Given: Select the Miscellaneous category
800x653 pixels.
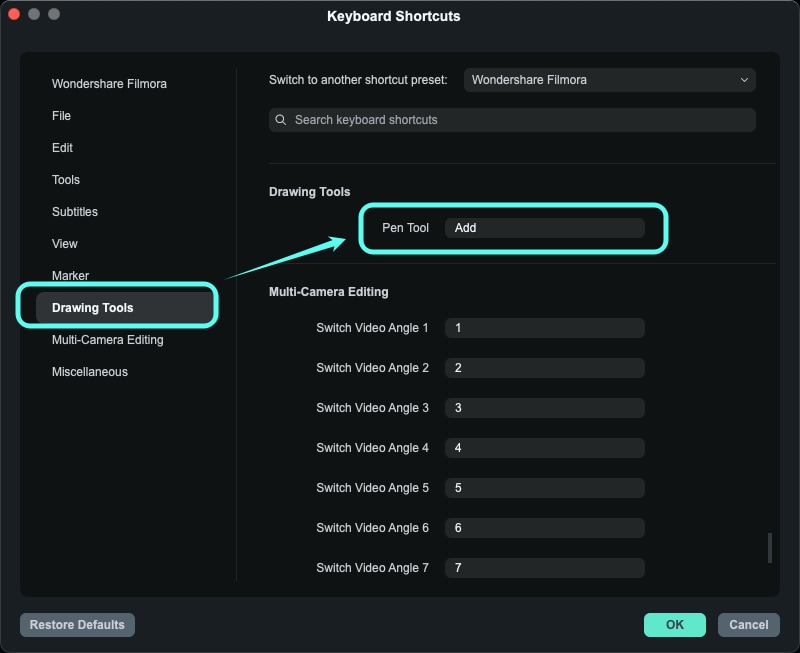Looking at the screenshot, I should 90,371.
